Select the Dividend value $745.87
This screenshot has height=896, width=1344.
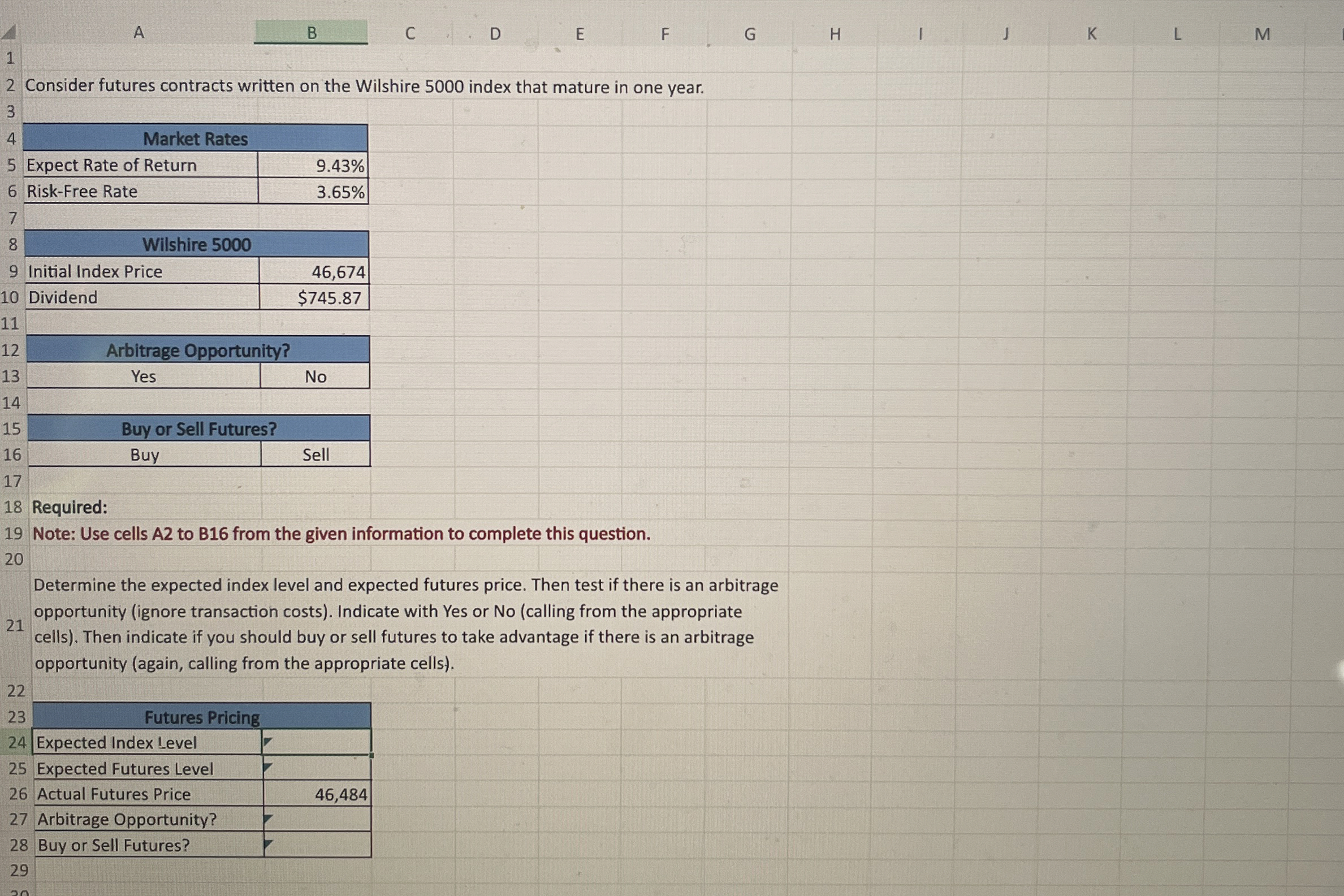pos(314,297)
